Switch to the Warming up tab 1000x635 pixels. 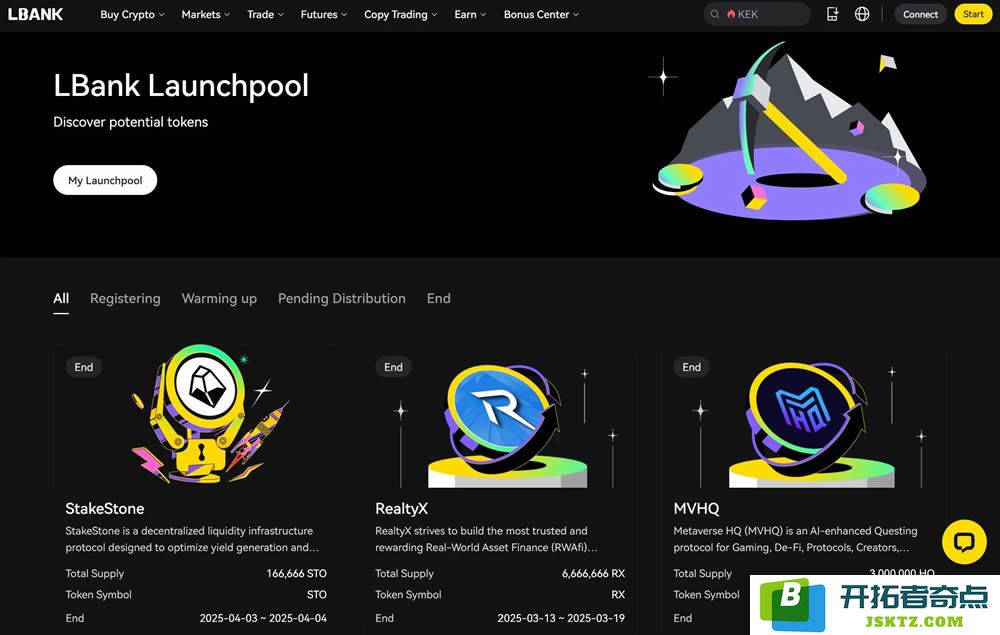[x=219, y=298]
